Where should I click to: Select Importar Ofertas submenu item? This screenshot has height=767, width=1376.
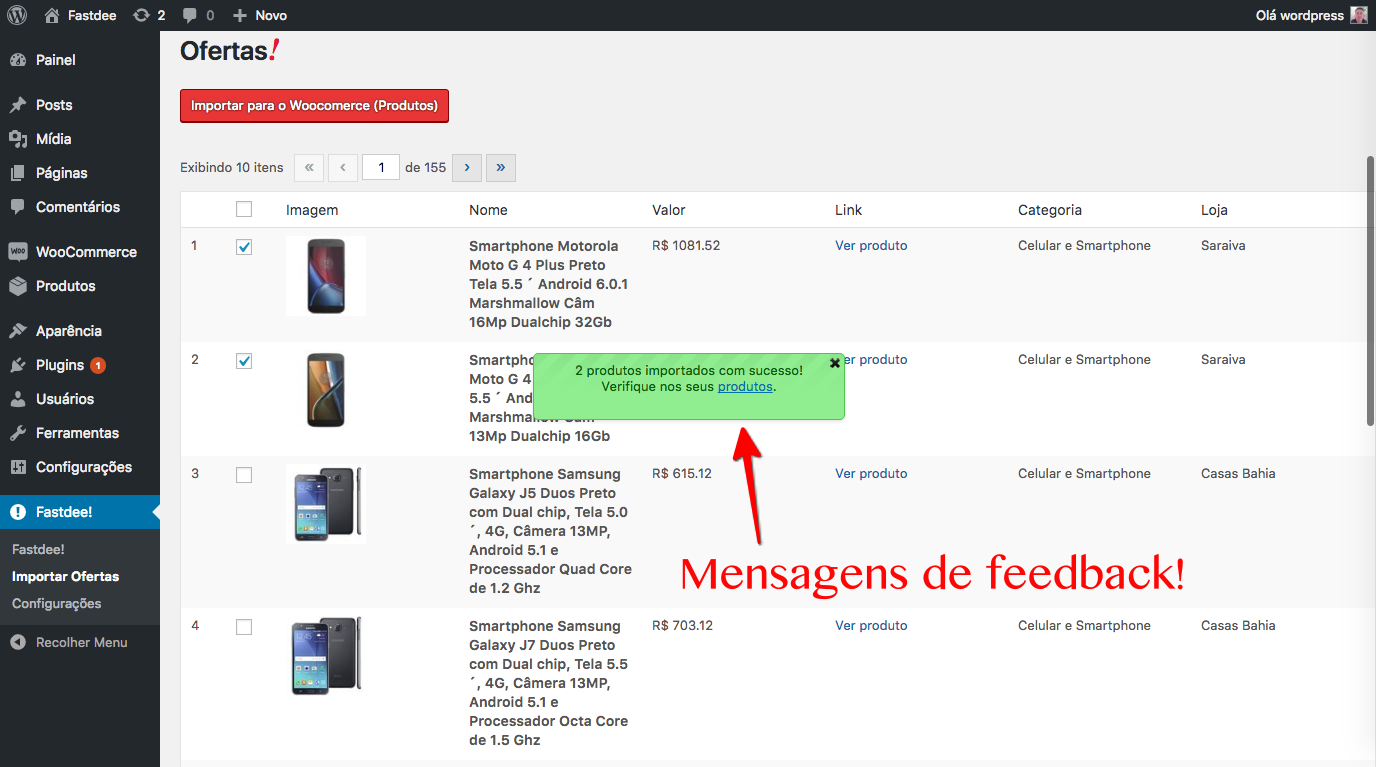tap(65, 576)
